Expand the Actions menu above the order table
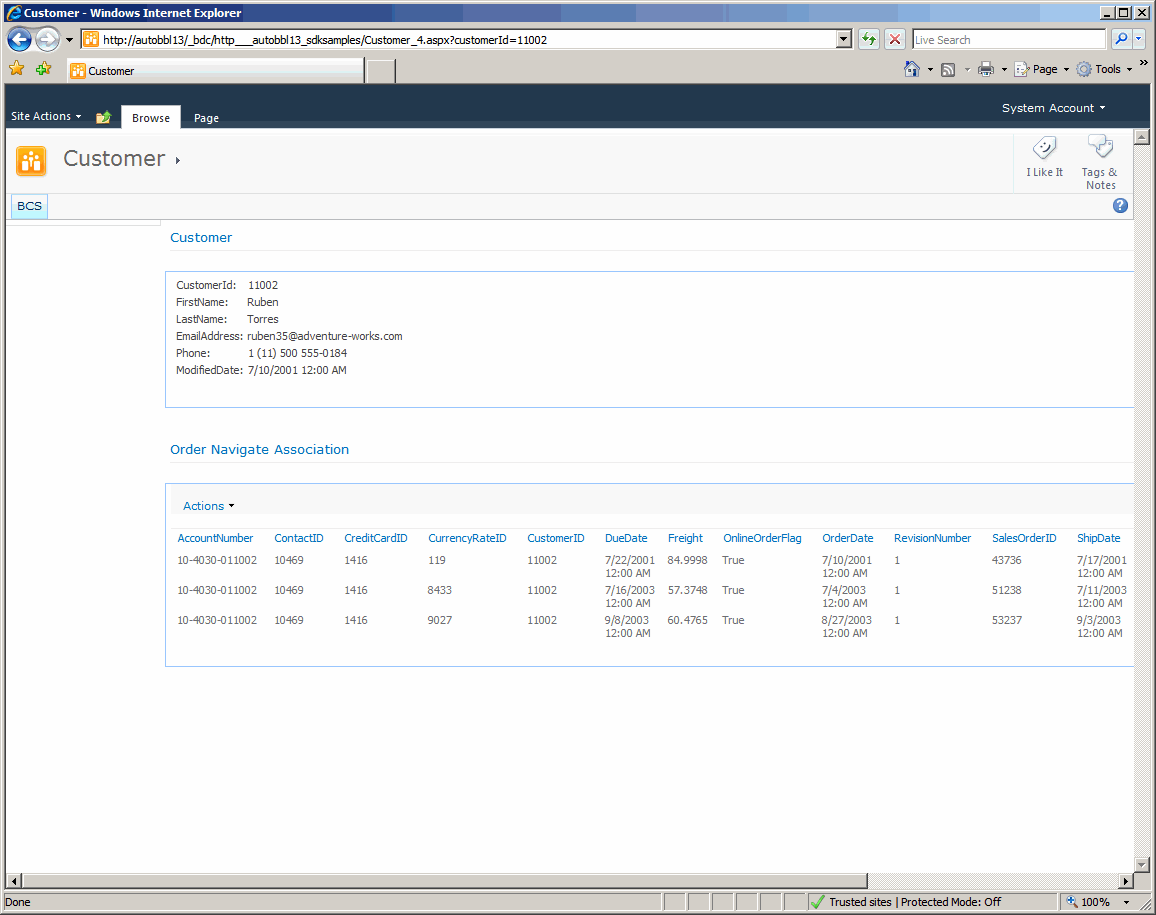 point(206,505)
